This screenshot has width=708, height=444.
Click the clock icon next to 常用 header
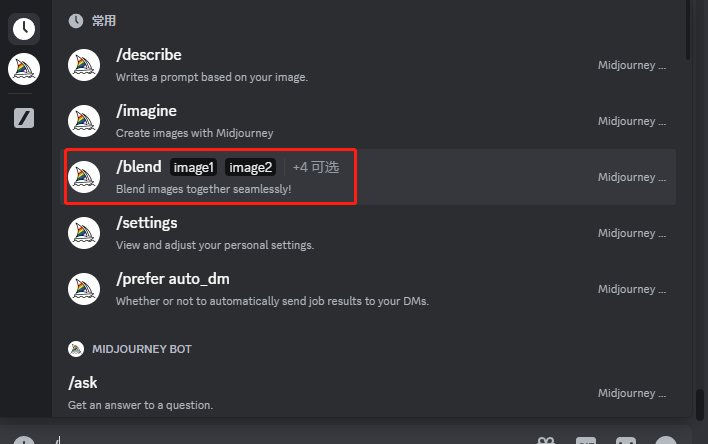click(x=76, y=21)
